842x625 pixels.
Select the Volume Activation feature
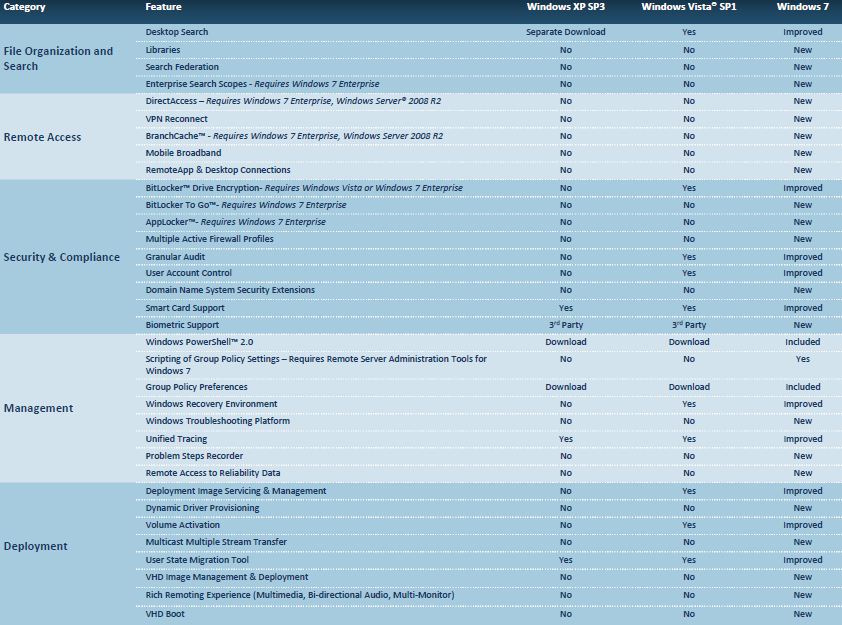[183, 525]
